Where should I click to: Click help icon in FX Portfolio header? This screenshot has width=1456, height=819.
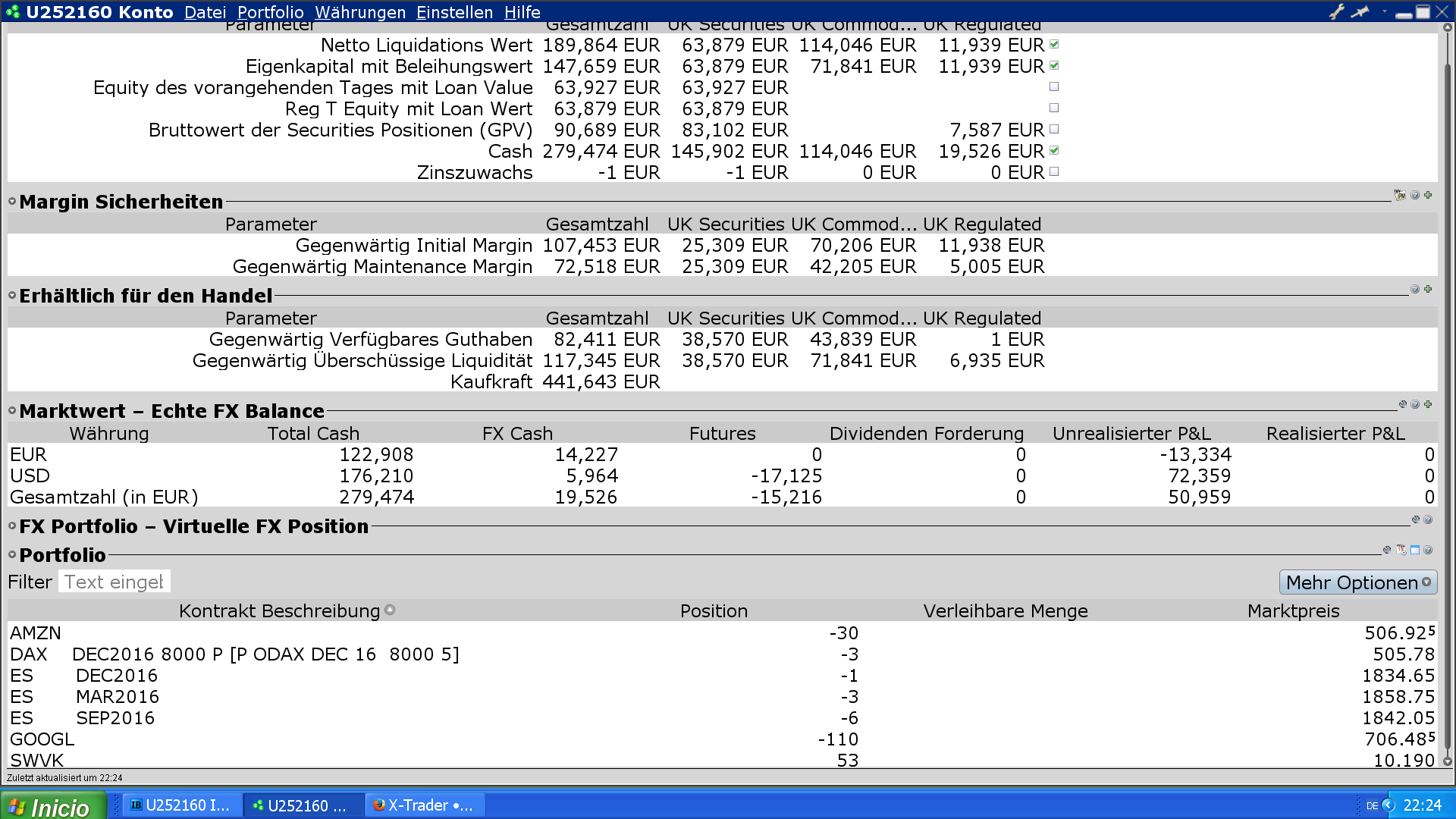[1428, 519]
